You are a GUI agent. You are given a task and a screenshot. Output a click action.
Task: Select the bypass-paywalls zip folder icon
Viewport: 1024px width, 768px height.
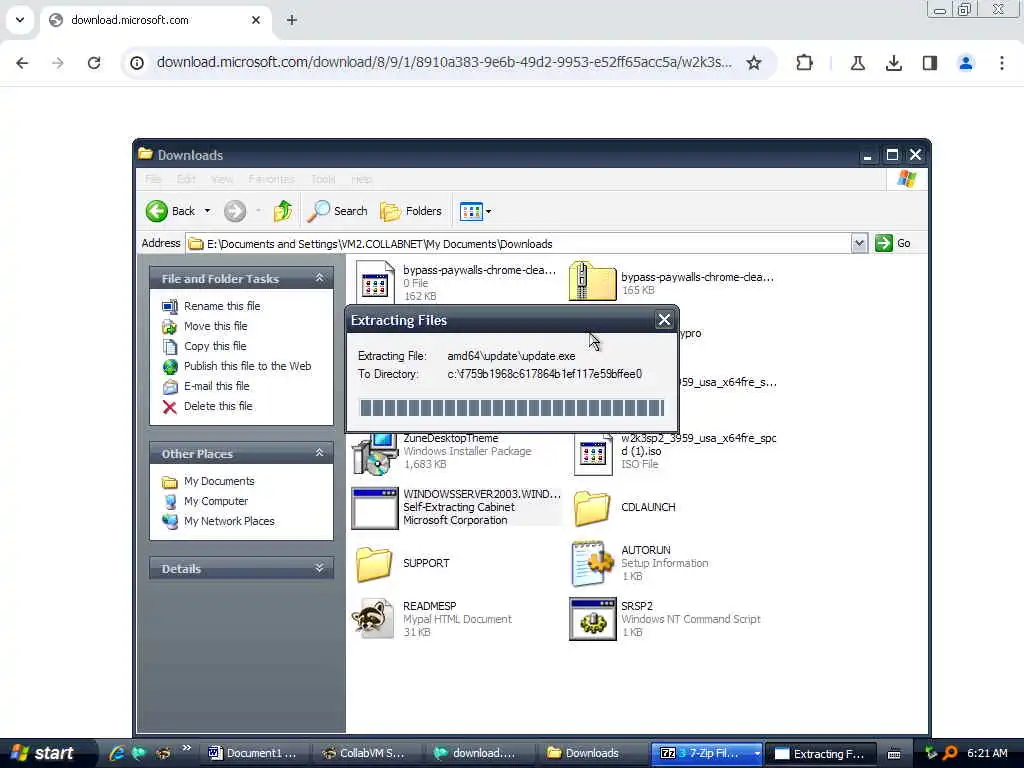(592, 281)
